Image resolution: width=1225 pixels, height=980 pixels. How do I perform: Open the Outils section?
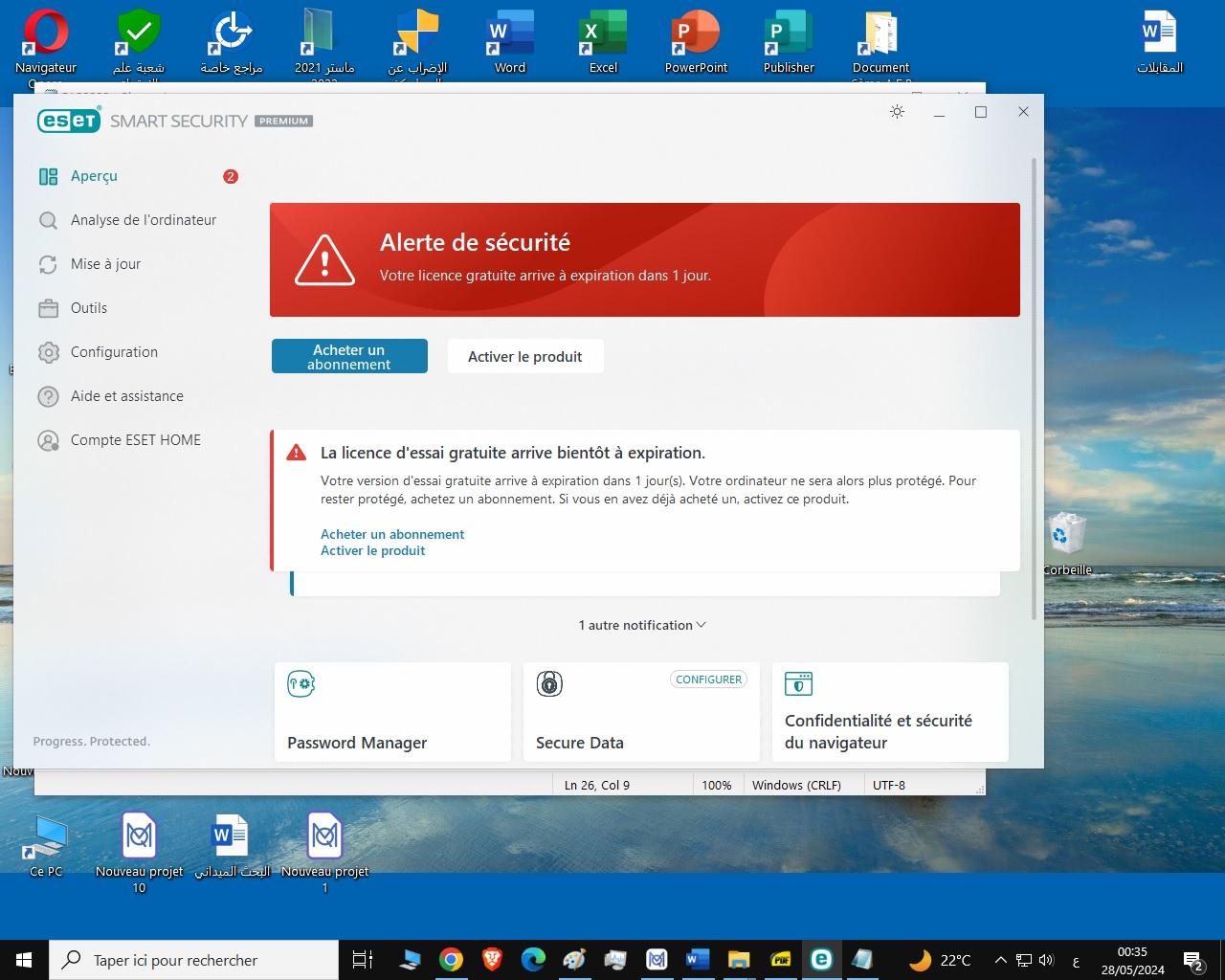[x=89, y=308]
